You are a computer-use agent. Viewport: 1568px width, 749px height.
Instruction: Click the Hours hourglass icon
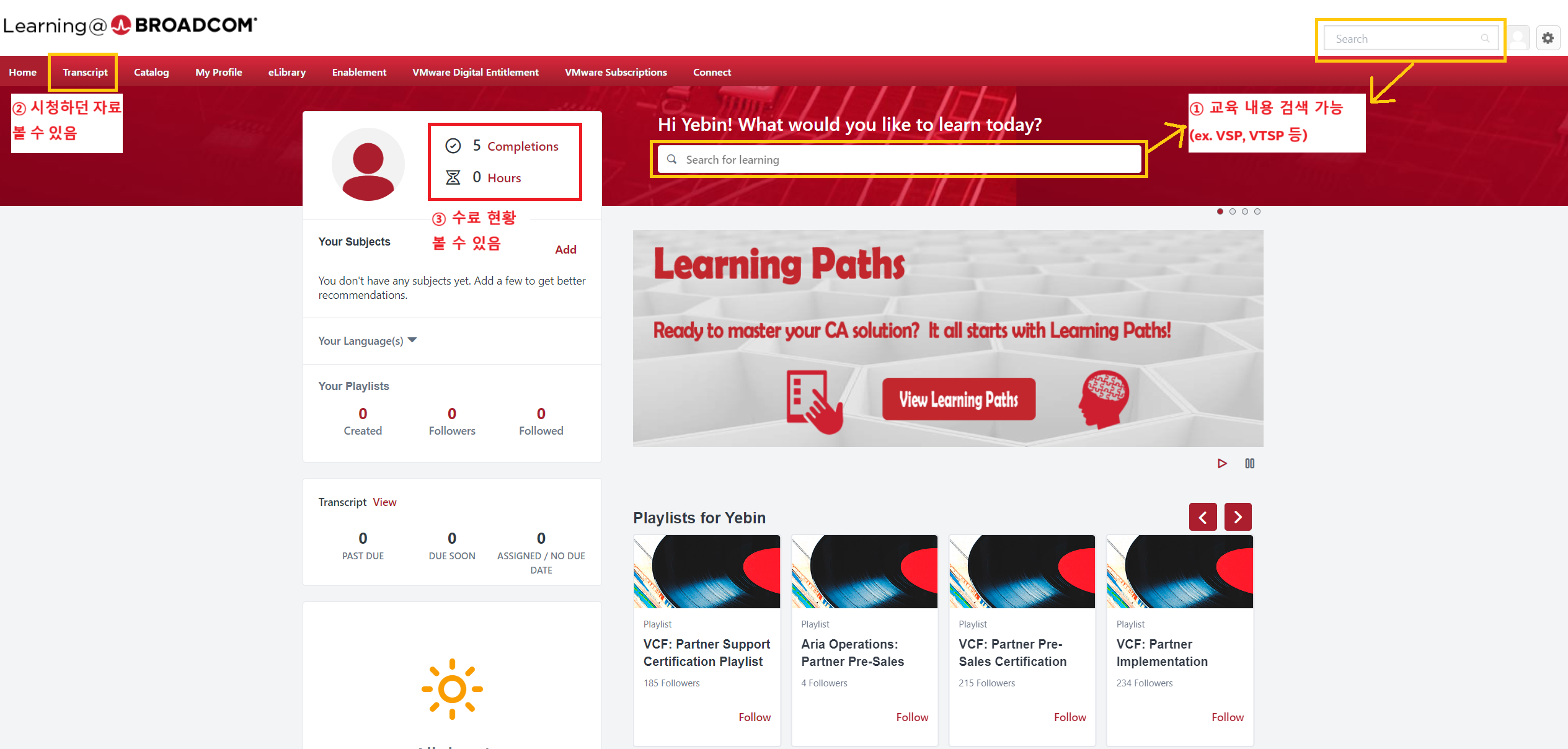(x=453, y=177)
